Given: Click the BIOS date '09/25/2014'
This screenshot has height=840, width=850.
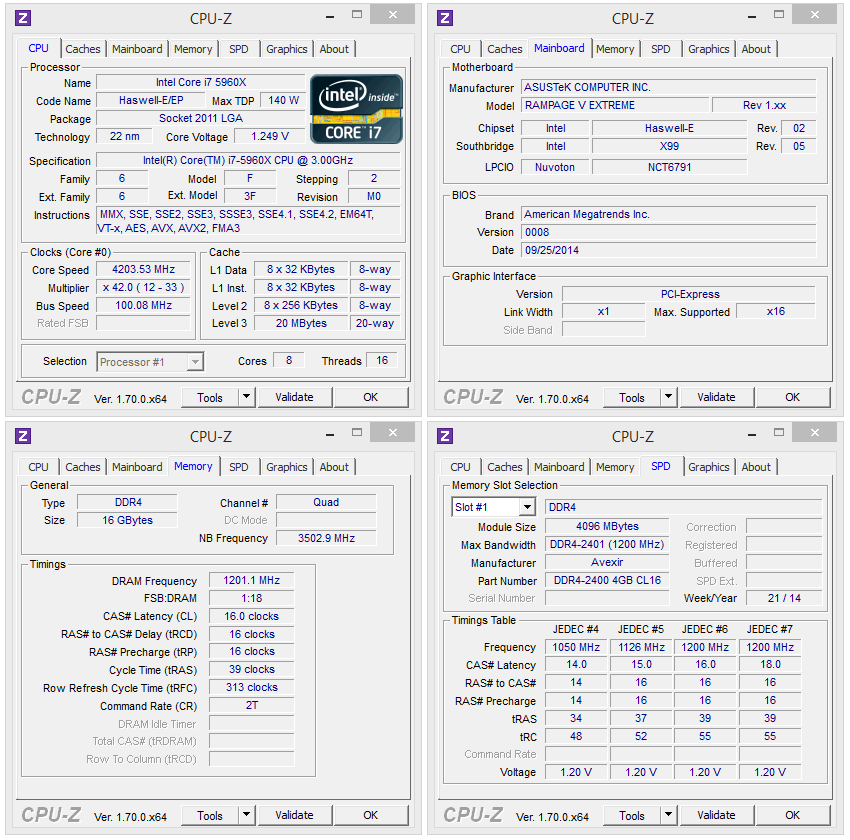Looking at the screenshot, I should click(x=669, y=250).
